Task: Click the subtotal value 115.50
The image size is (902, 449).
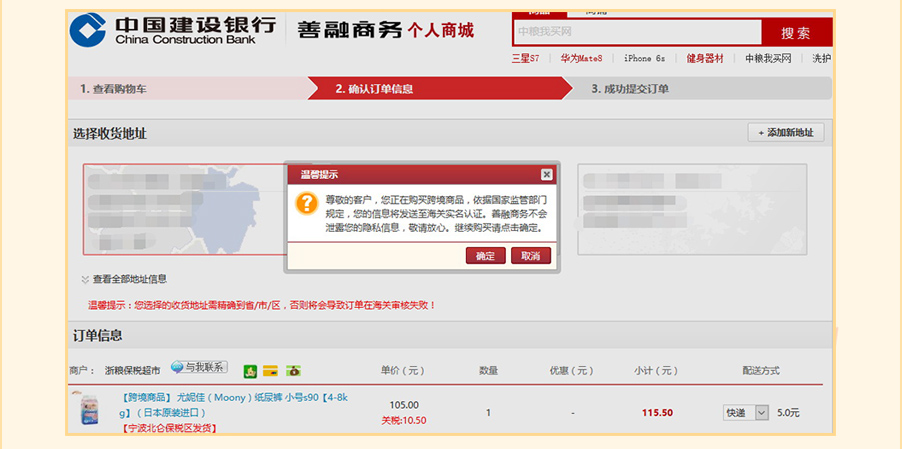Action: pyautogui.click(x=658, y=413)
